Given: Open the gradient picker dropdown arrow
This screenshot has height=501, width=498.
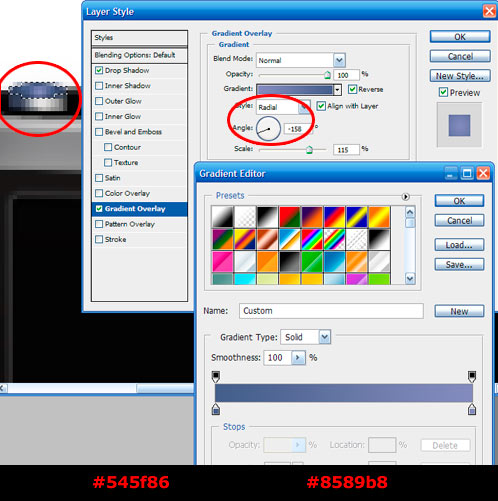Looking at the screenshot, I should coord(337,90).
